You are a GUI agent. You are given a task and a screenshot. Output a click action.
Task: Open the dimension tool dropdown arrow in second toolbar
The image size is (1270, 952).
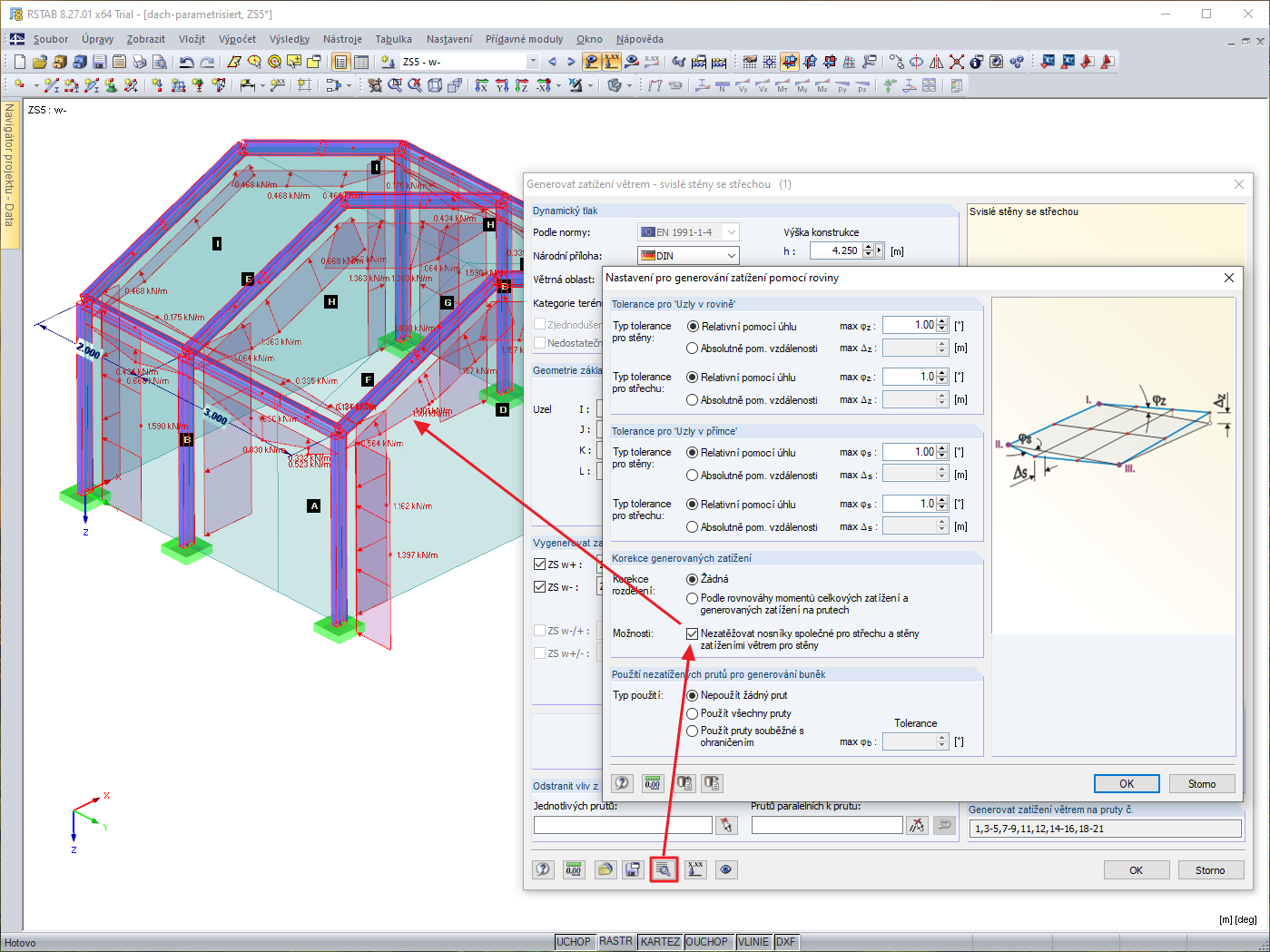point(262,85)
